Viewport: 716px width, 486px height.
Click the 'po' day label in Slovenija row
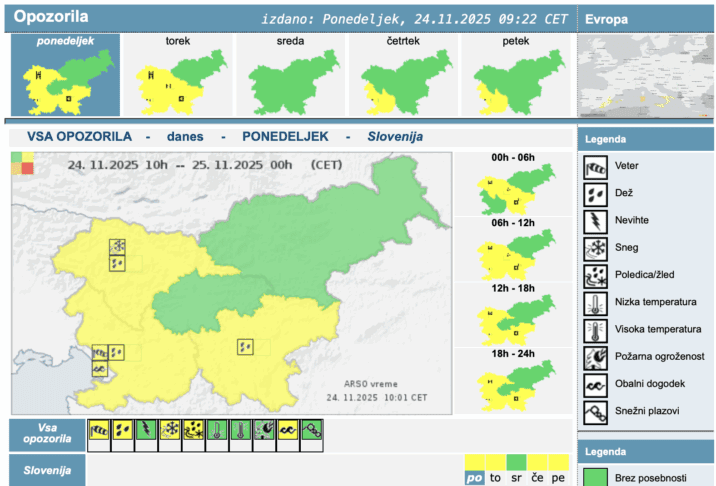[x=475, y=479]
